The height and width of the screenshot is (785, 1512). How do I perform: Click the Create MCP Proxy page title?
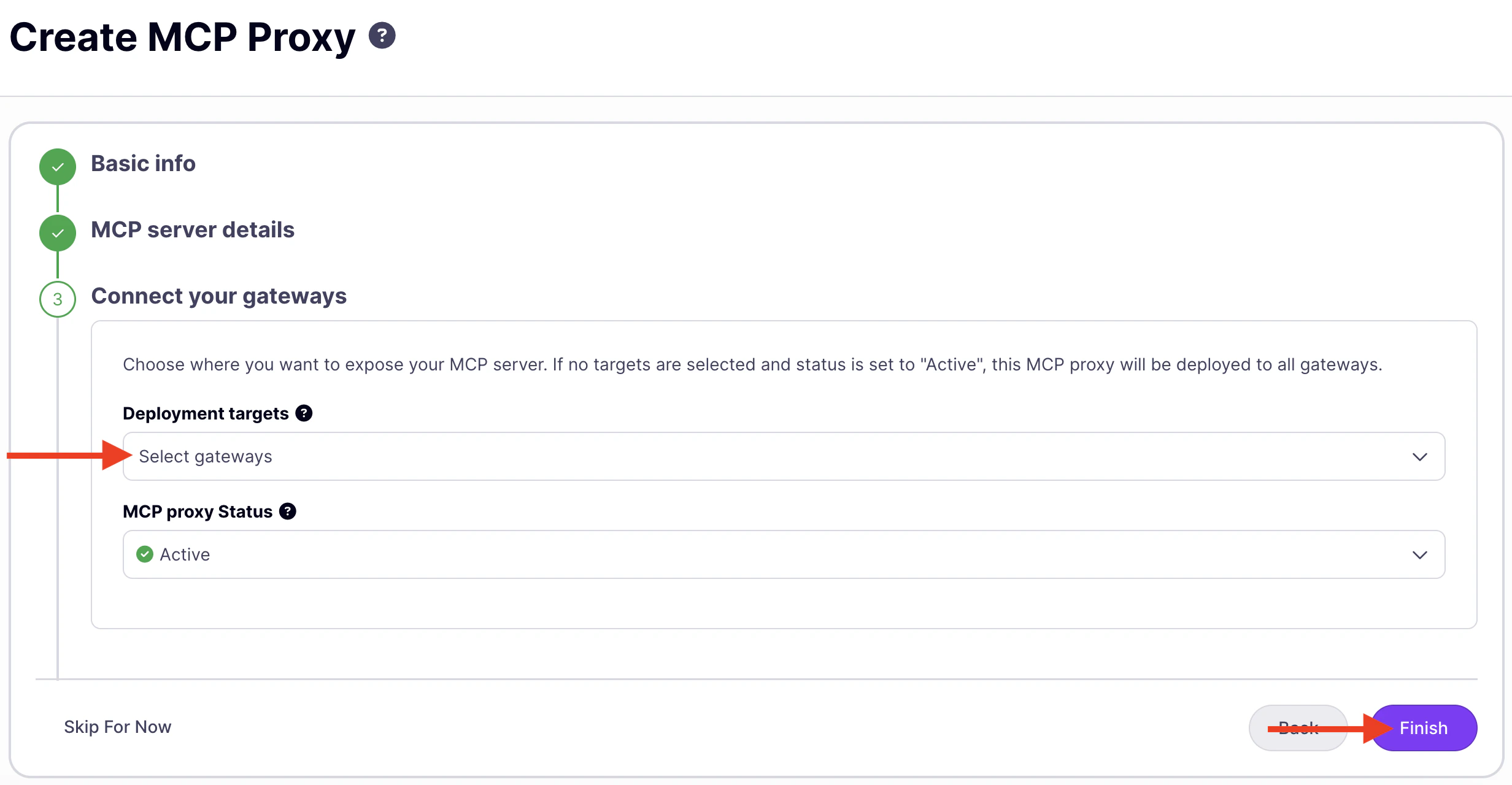[x=183, y=37]
